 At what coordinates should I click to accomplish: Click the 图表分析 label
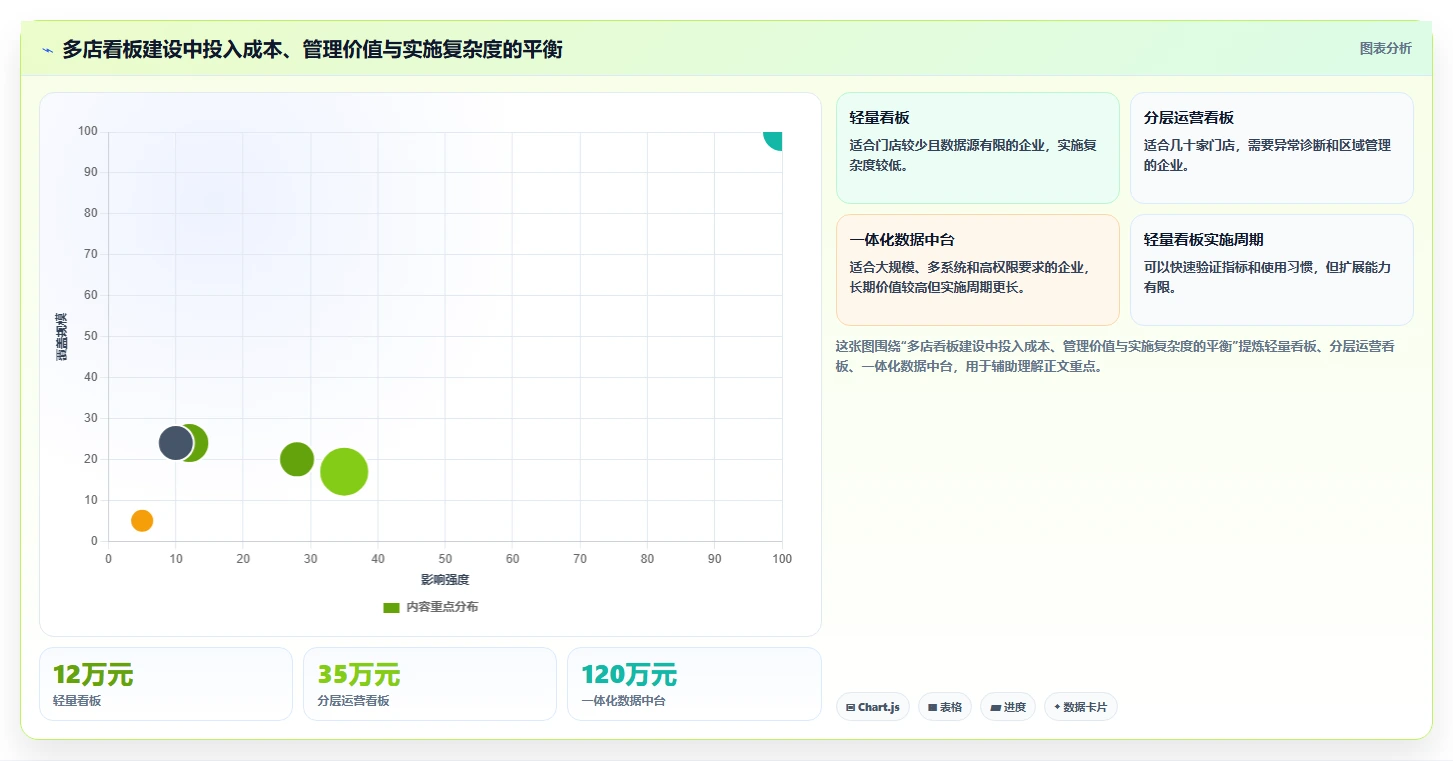coord(1385,48)
